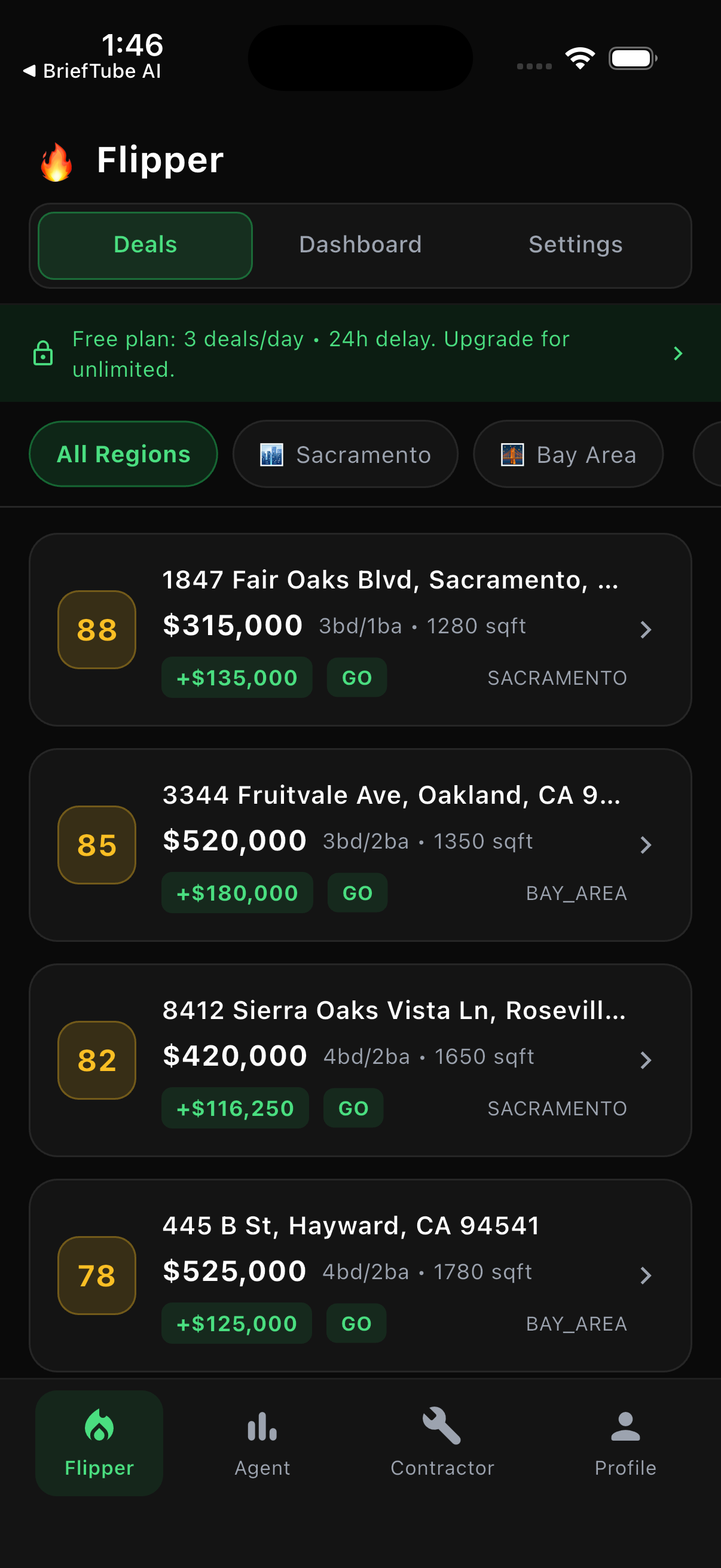
Task: Expand the upgrade banner chevron
Action: tap(678, 353)
